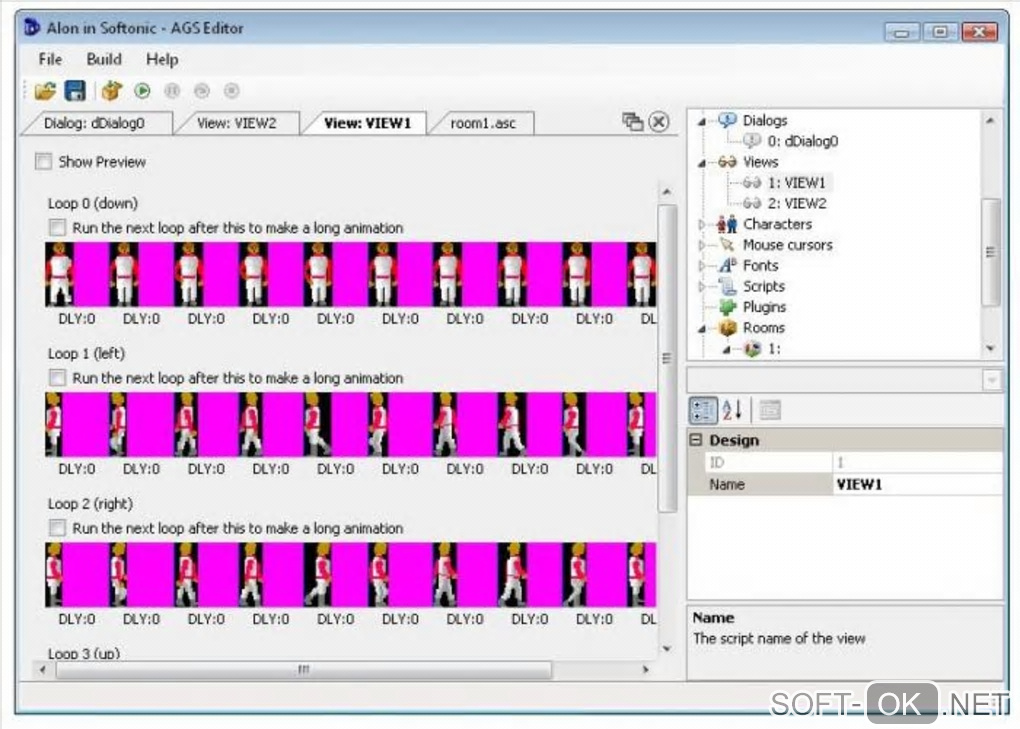Tick 'Run the next loop' under Loop 2 (right)
The width and height of the screenshot is (1020, 729).
[57, 528]
